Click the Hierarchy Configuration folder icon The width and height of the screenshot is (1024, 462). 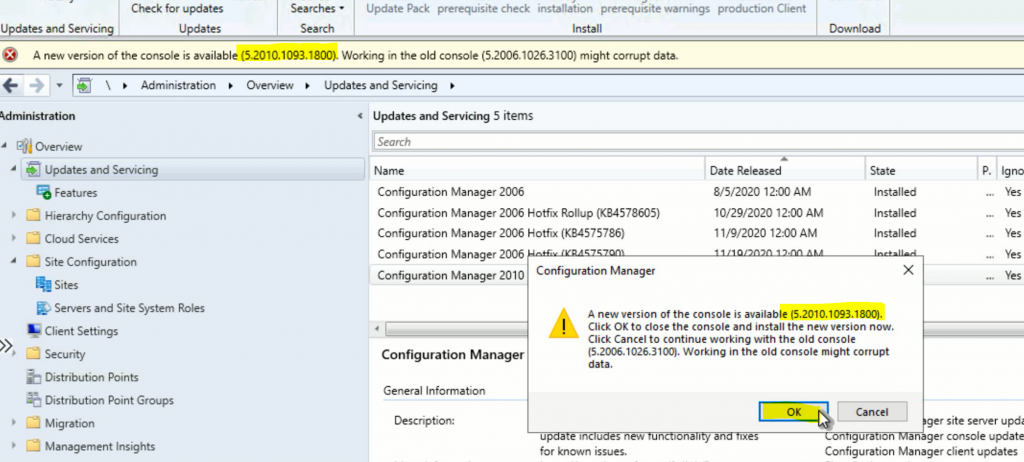(x=33, y=216)
